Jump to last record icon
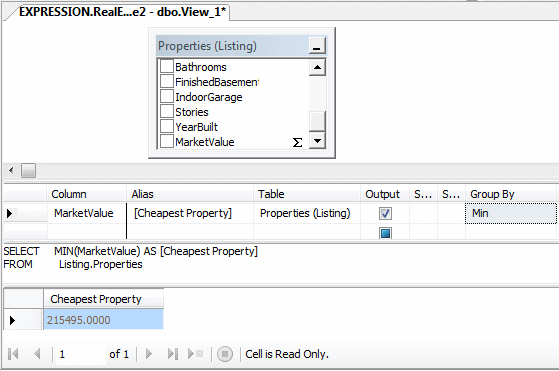Screen dimensions: 559x371 point(173,354)
